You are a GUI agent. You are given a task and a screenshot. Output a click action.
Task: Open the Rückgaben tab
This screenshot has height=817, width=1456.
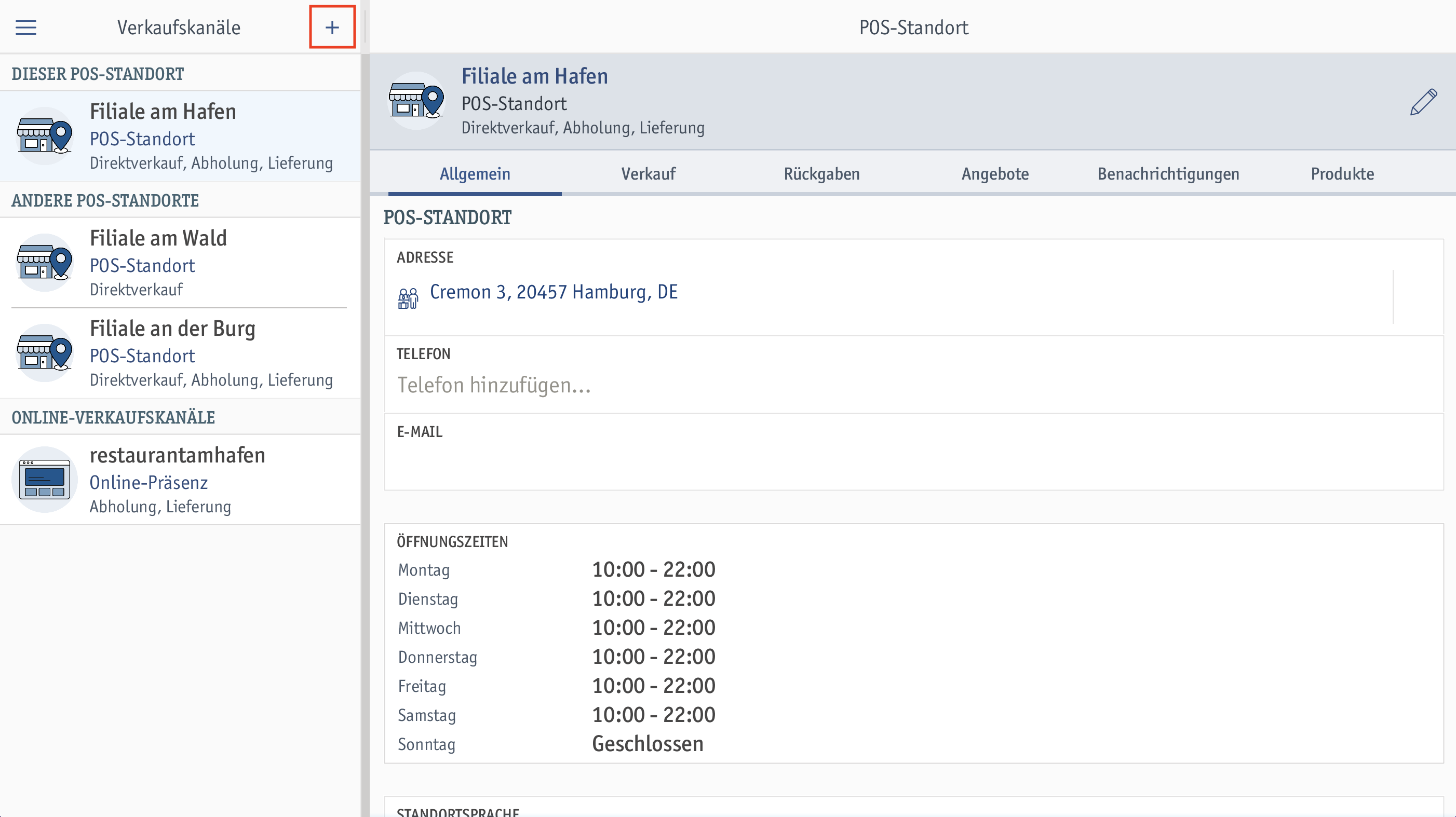[822, 173]
